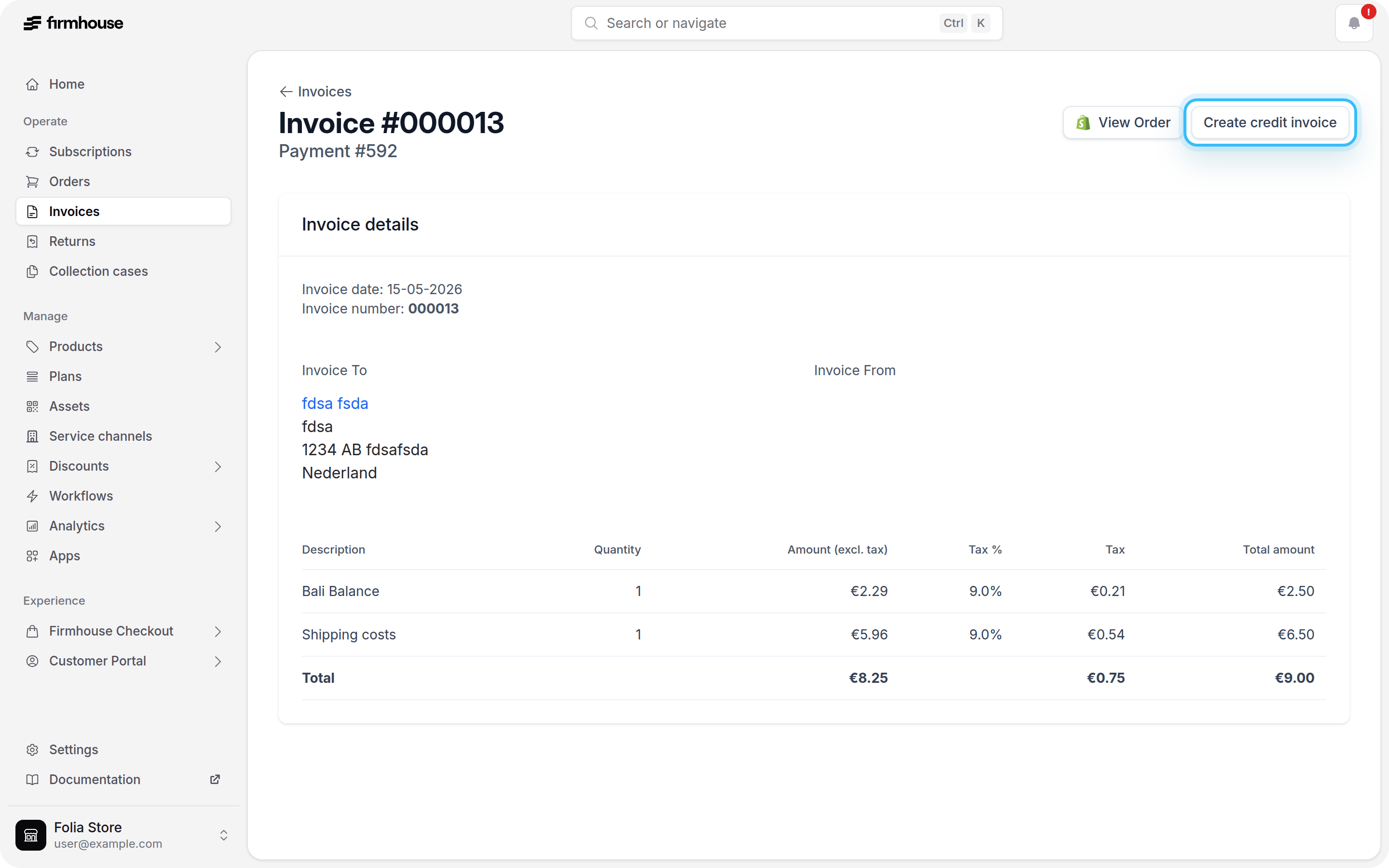Expand the Analytics submenu chevron
1389x868 pixels.
[218, 526]
